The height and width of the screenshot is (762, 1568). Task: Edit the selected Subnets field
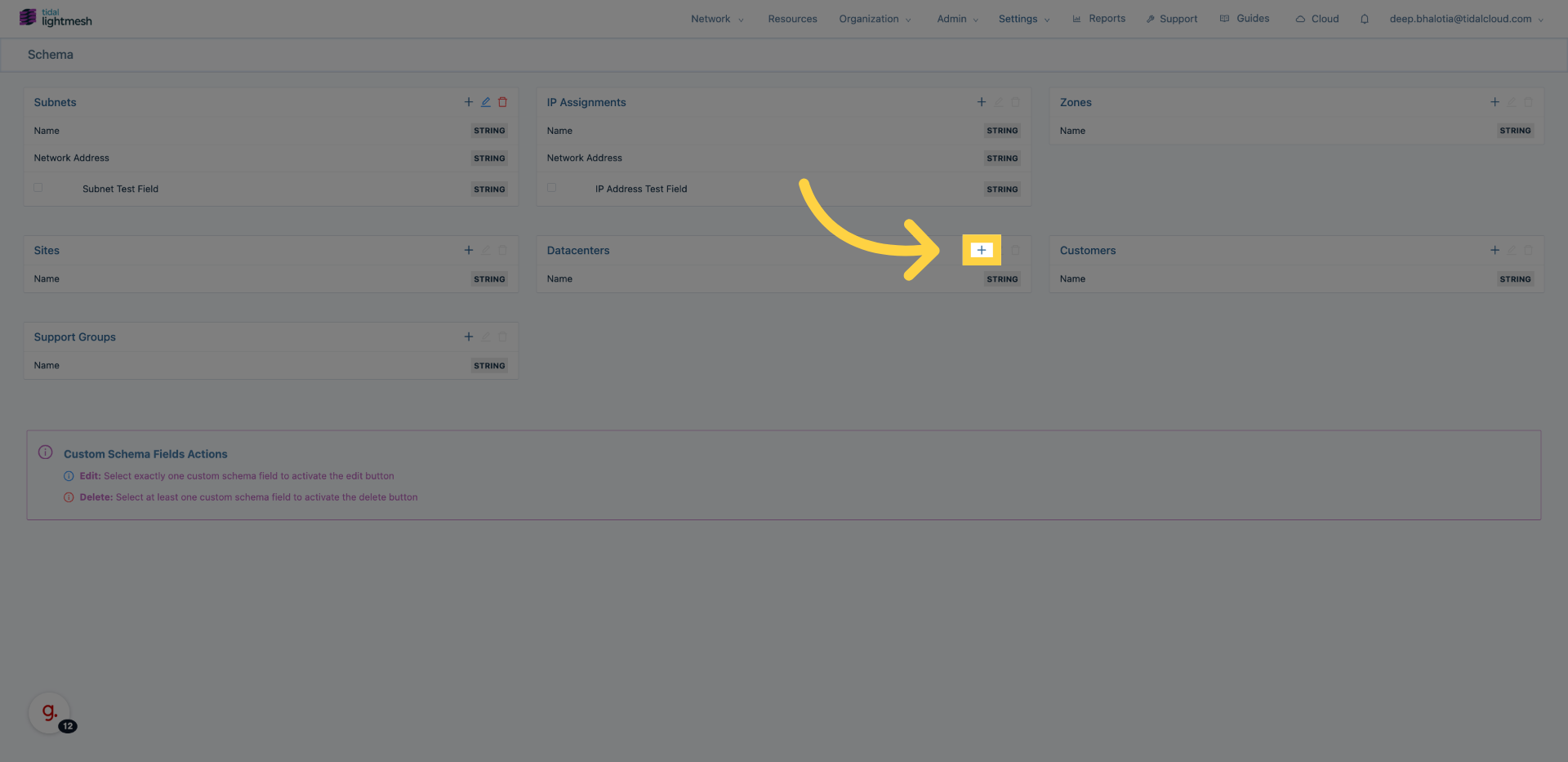pyautogui.click(x=486, y=102)
